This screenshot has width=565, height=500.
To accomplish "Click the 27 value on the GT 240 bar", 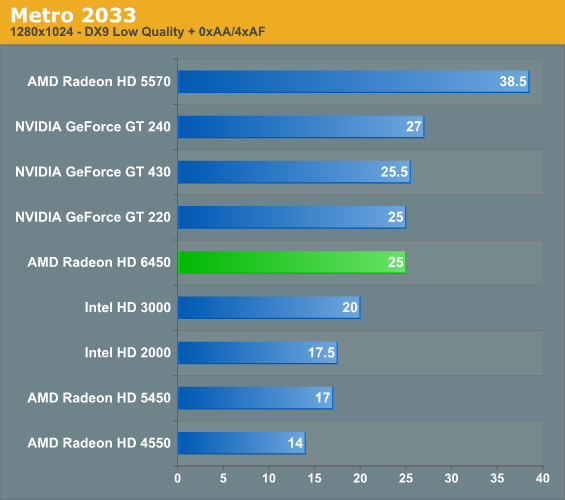I will point(414,127).
